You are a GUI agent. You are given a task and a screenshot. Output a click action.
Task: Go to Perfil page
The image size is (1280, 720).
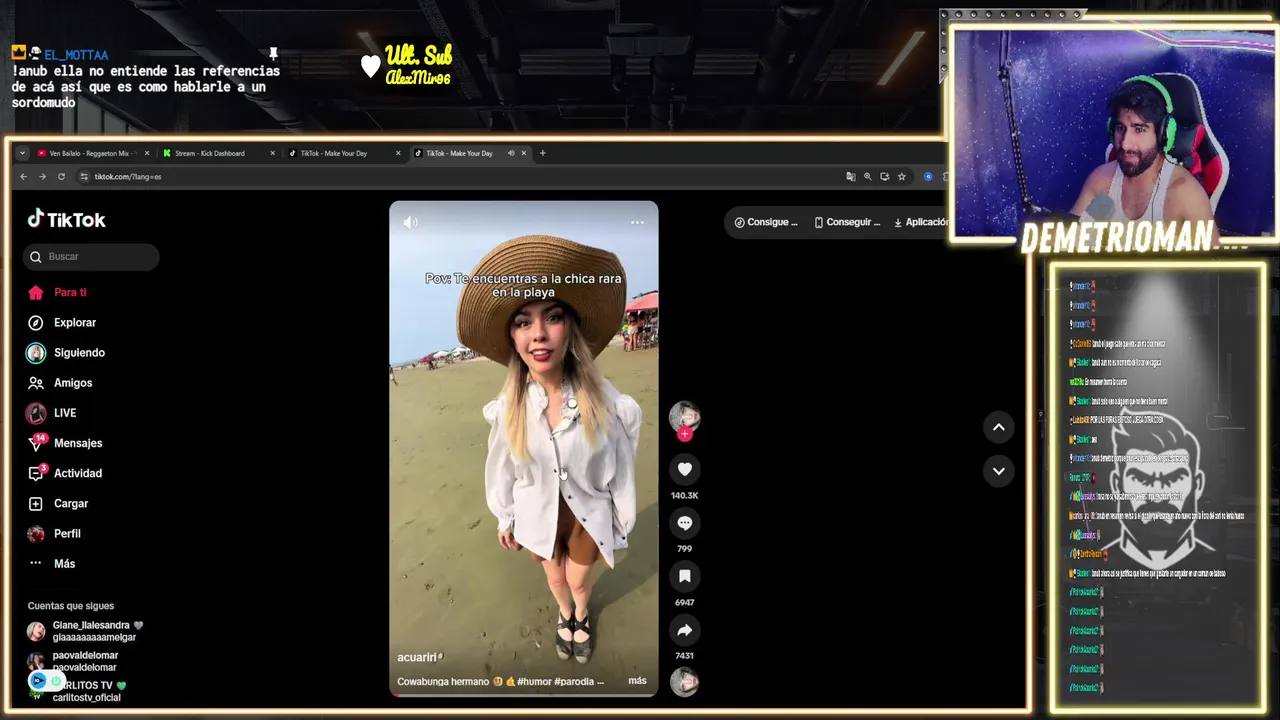[55, 533]
